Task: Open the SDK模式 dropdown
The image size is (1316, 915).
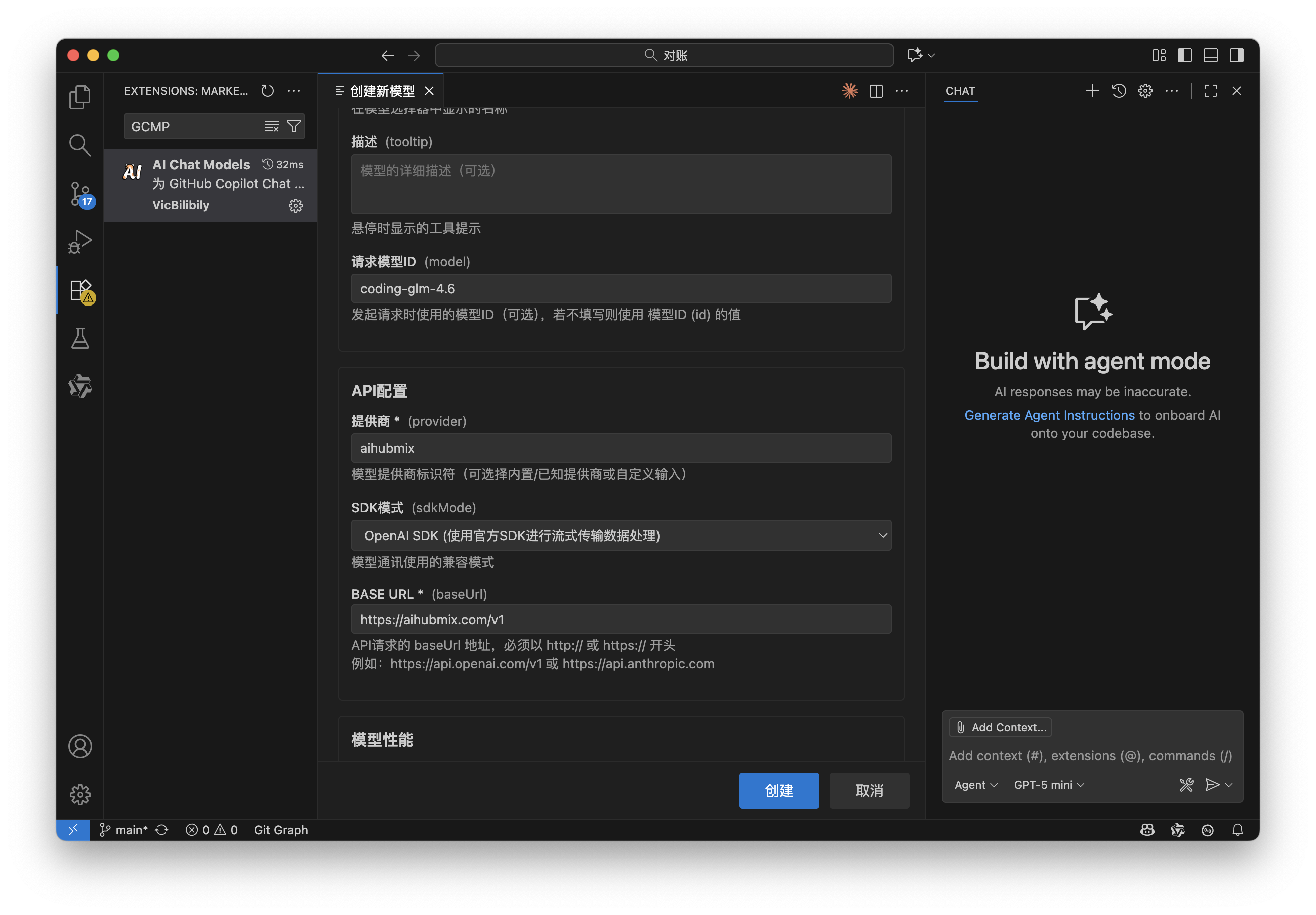Action: click(x=621, y=535)
